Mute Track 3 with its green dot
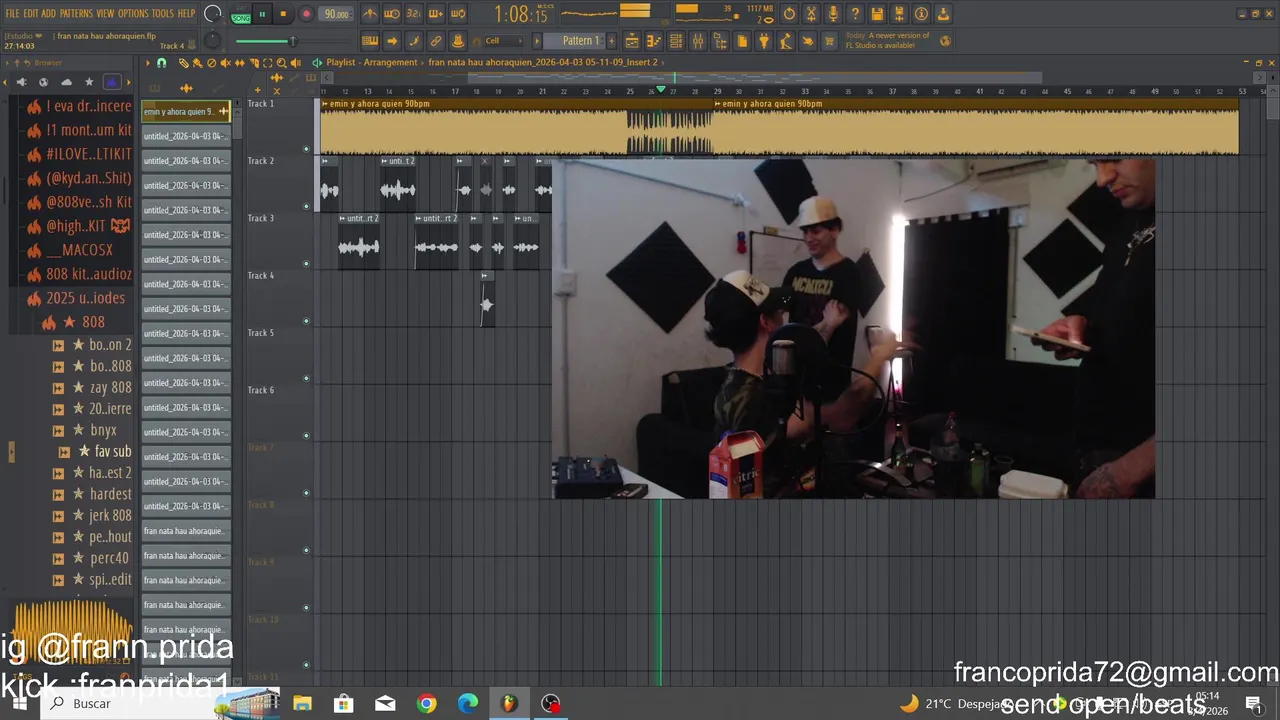The image size is (1280, 720). tap(306, 264)
